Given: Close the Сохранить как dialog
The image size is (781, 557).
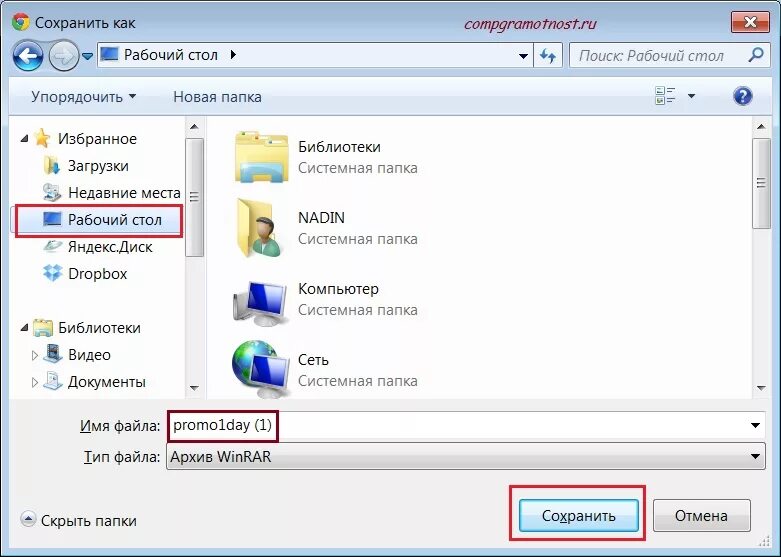Looking at the screenshot, I should pos(750,22).
